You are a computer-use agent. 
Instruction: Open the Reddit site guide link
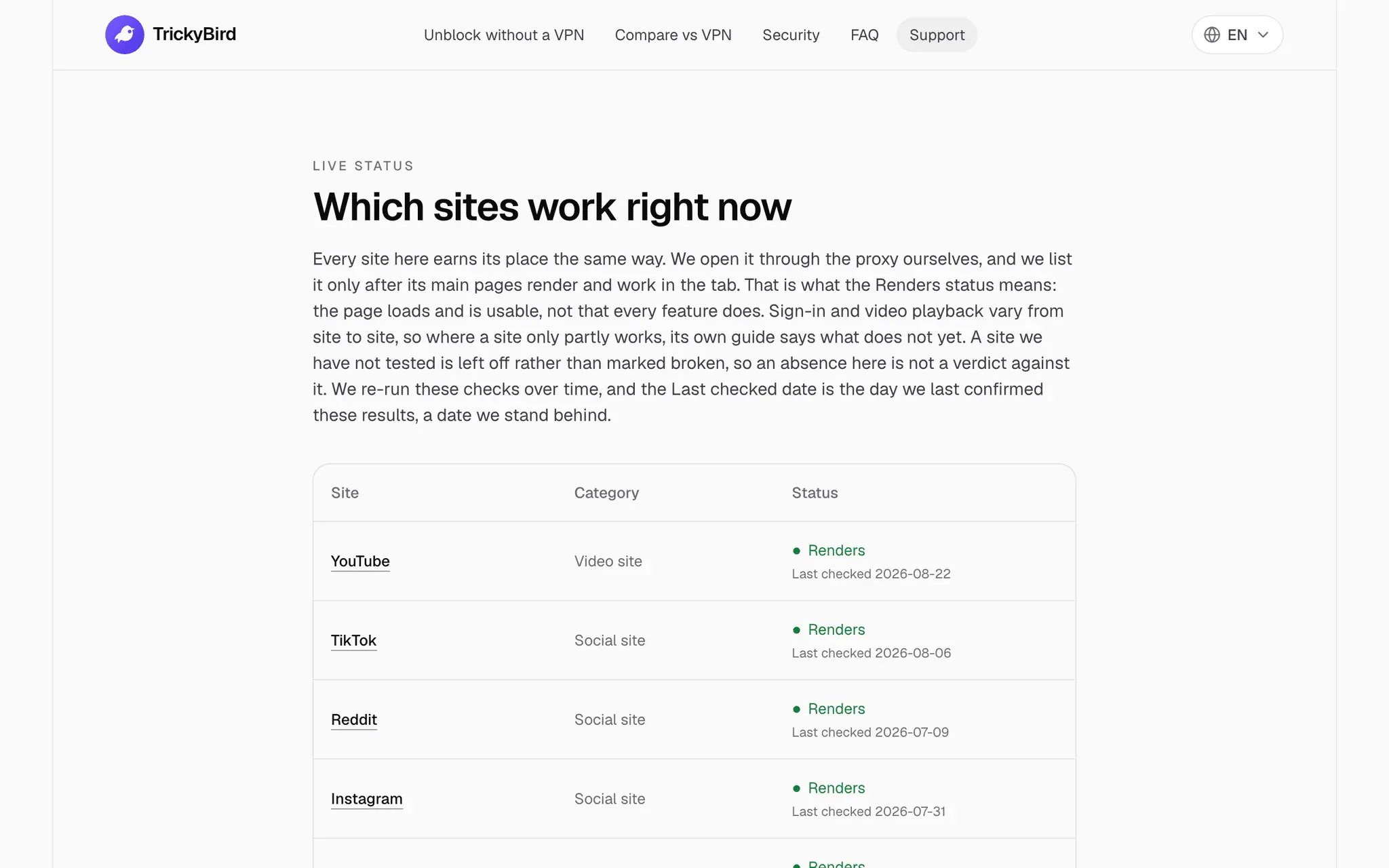[354, 720]
